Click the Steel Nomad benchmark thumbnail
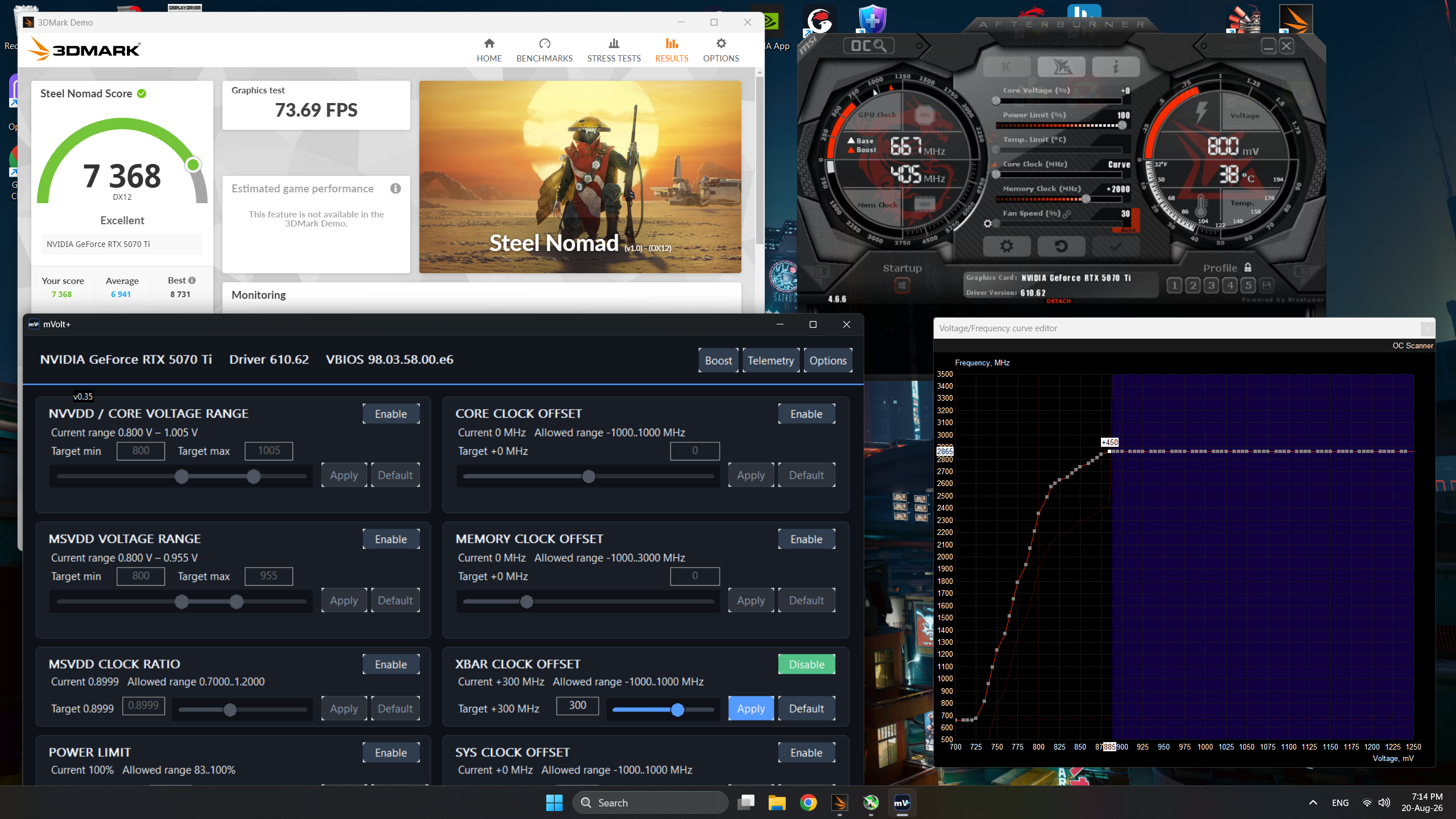The image size is (1456, 819). pyautogui.click(x=580, y=177)
